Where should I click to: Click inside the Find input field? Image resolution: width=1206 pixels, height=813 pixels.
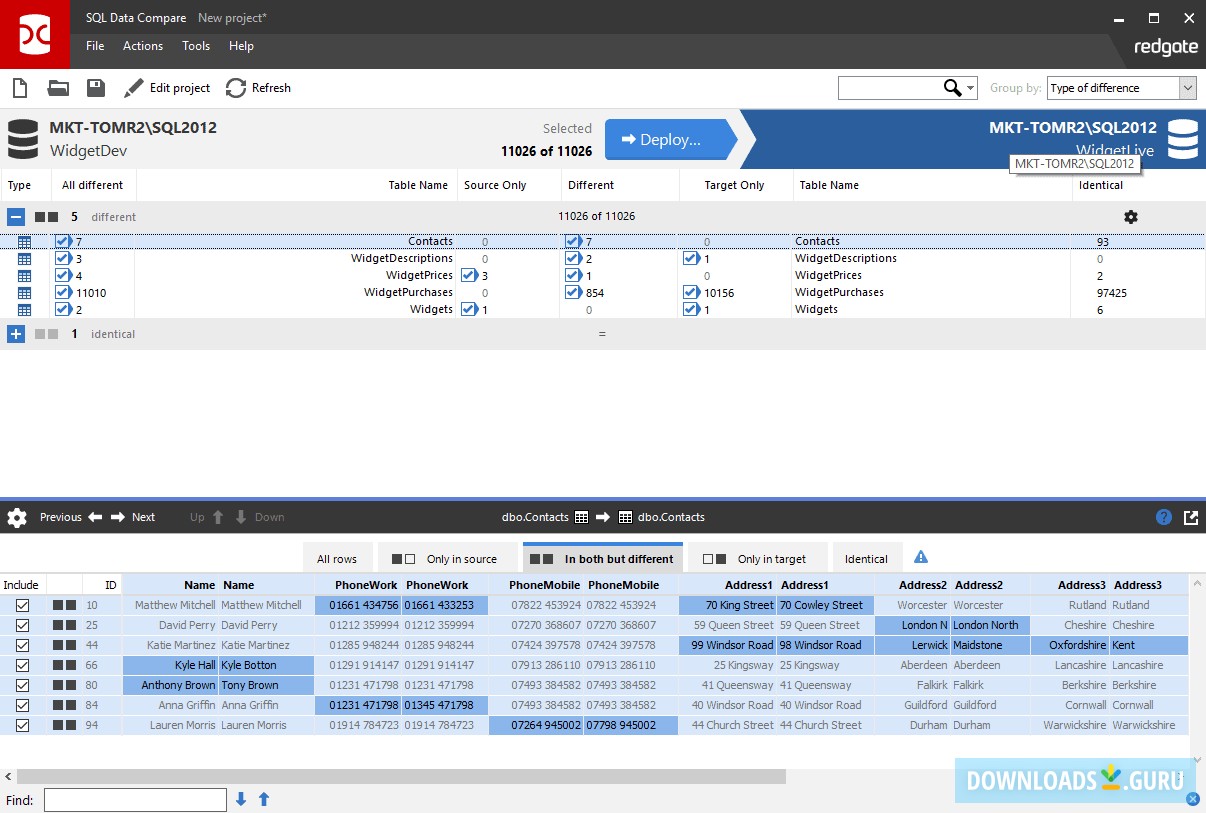click(x=134, y=799)
